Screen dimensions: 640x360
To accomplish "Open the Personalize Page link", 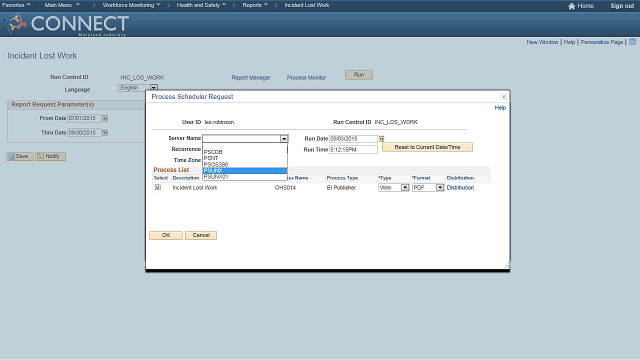I will 602,42.
